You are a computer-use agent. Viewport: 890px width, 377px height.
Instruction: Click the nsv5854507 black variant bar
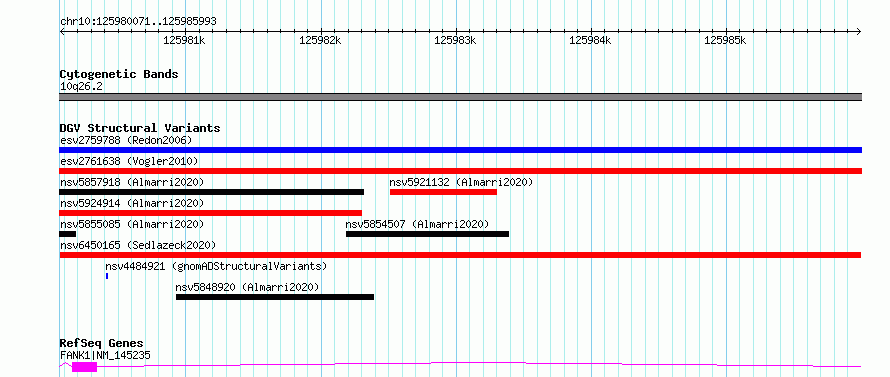pos(427,234)
